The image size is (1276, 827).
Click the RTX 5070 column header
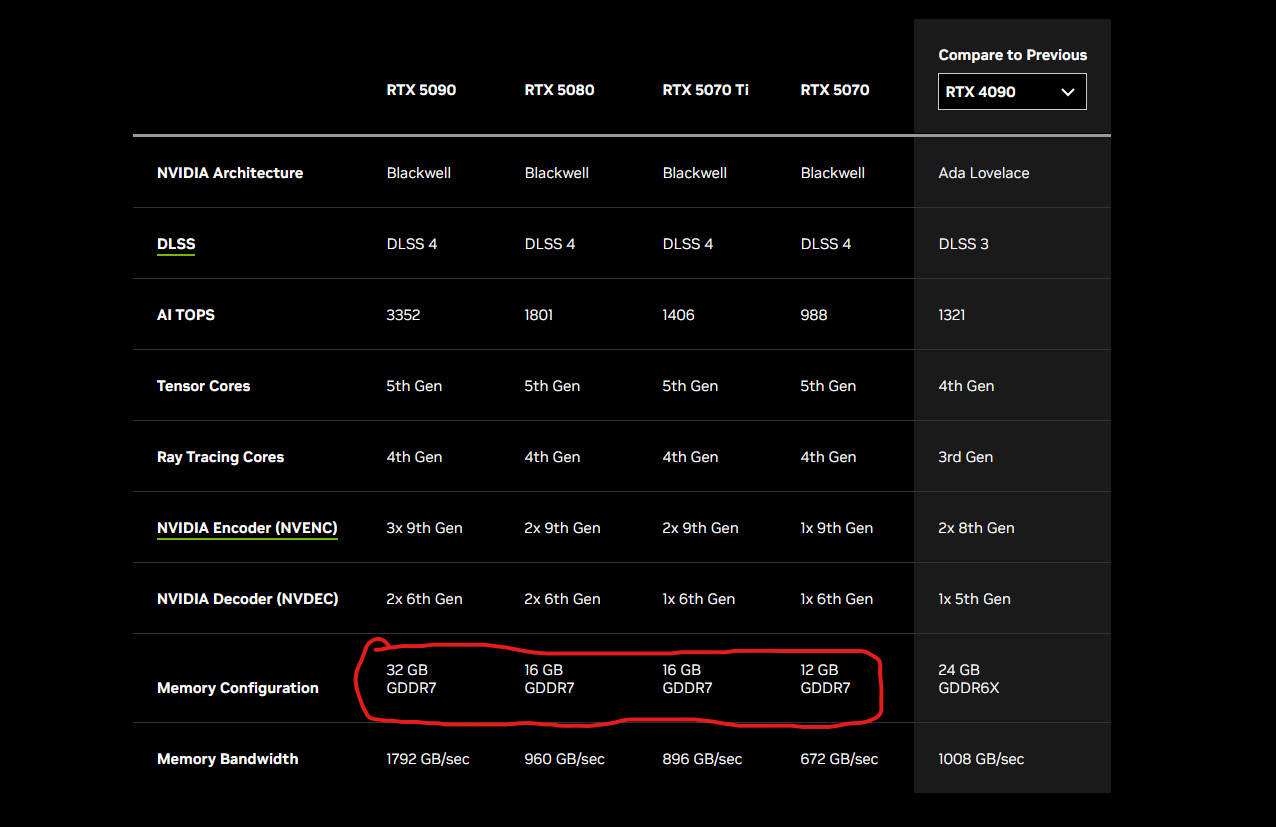pos(835,90)
